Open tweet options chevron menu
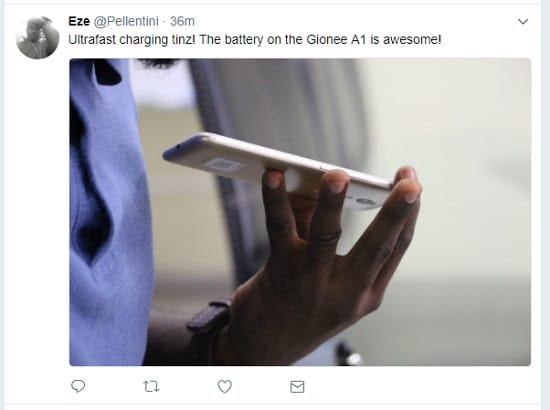The height and width of the screenshot is (410, 550). click(x=523, y=22)
